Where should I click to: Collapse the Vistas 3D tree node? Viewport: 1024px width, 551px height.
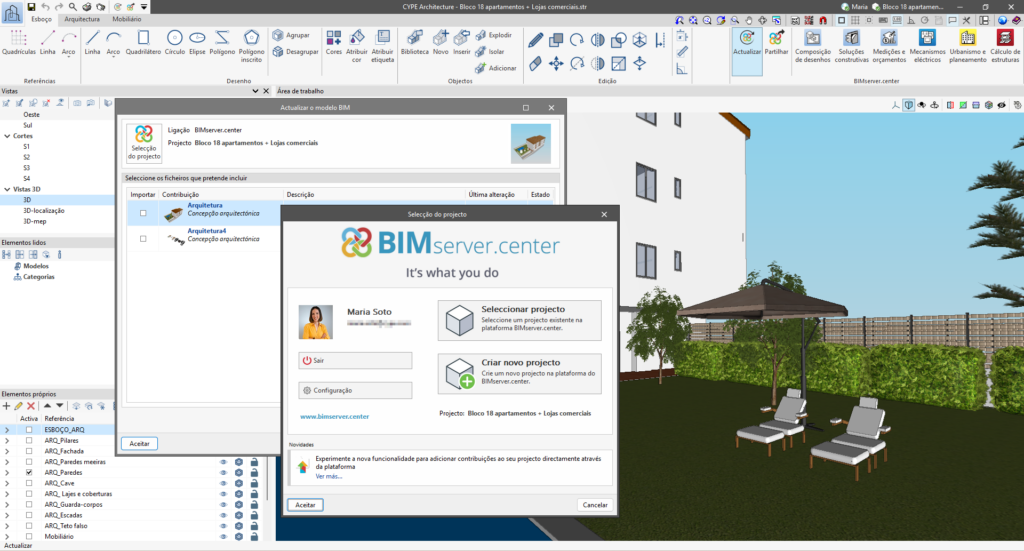pos(7,189)
